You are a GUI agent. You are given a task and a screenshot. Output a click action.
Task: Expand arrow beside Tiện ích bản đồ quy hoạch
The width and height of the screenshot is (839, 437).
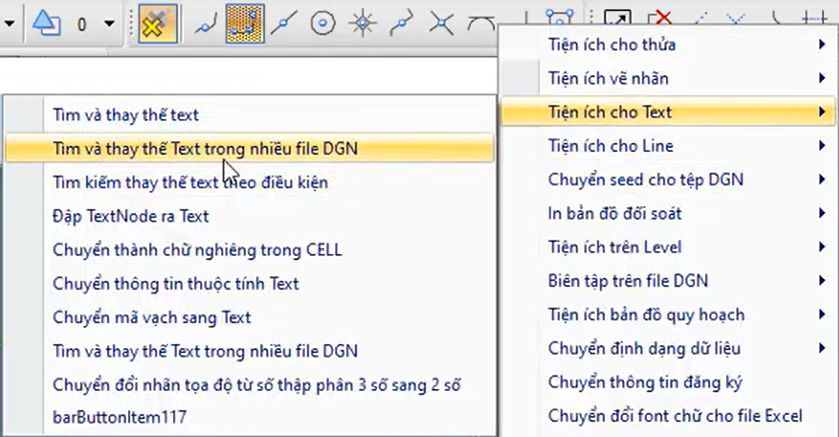tap(822, 315)
